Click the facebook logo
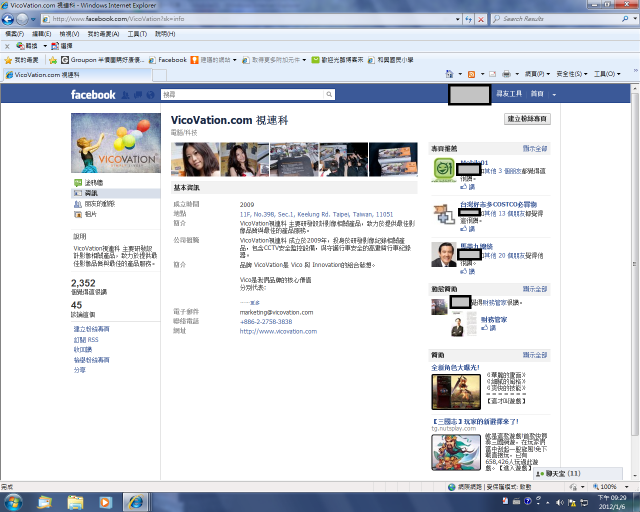Image resolution: width=640 pixels, height=512 pixels. coord(93,95)
